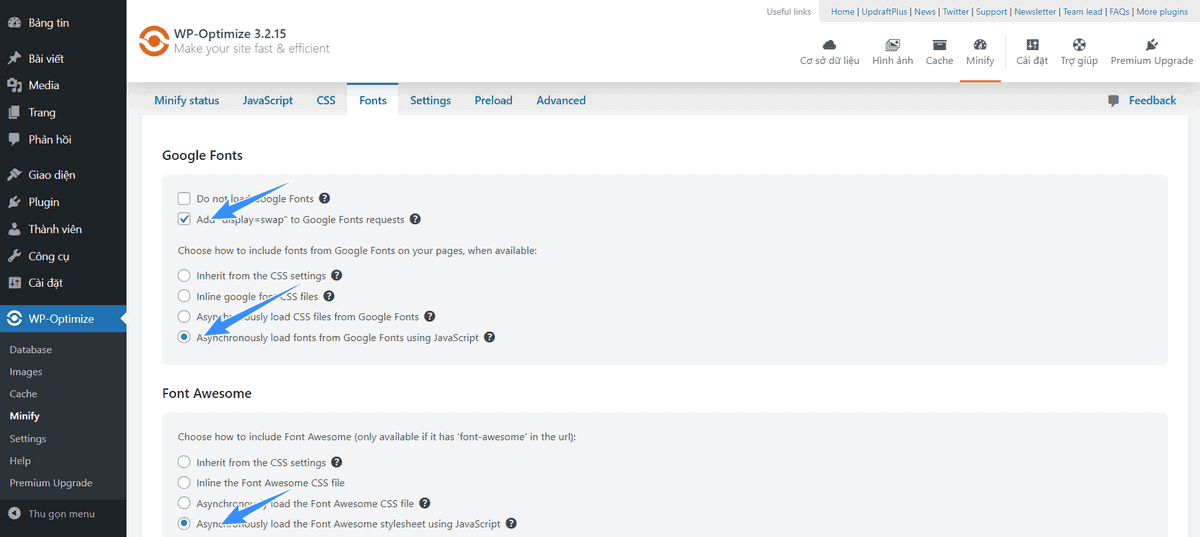Click help icon beside Inherit from CSS settings (Google Fonts)

point(336,275)
